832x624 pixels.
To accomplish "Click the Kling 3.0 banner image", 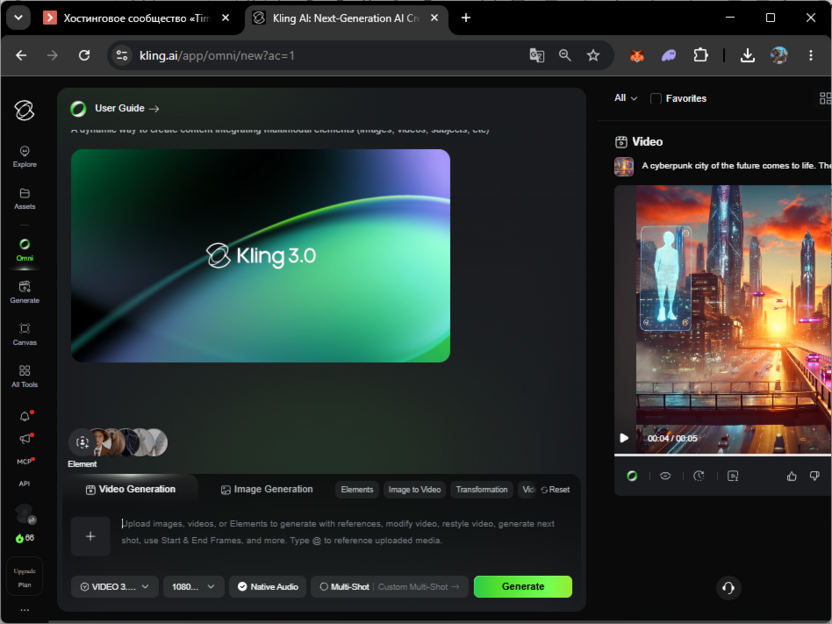I will (x=261, y=256).
